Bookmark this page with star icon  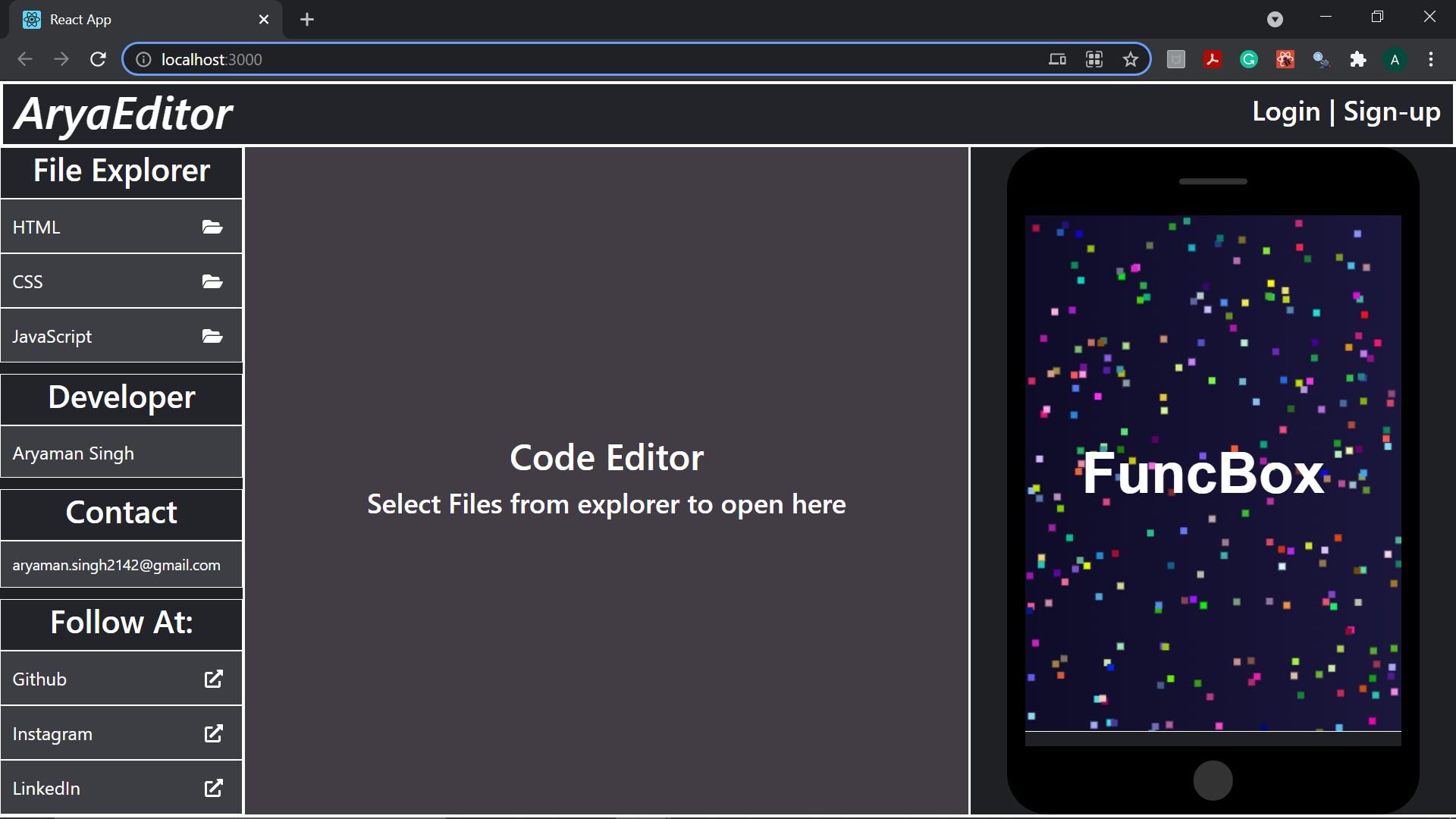coord(1131,59)
